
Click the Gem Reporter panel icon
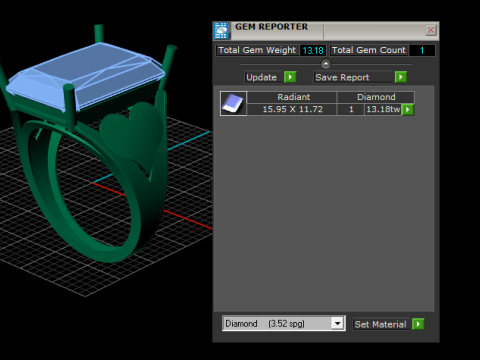221,31
